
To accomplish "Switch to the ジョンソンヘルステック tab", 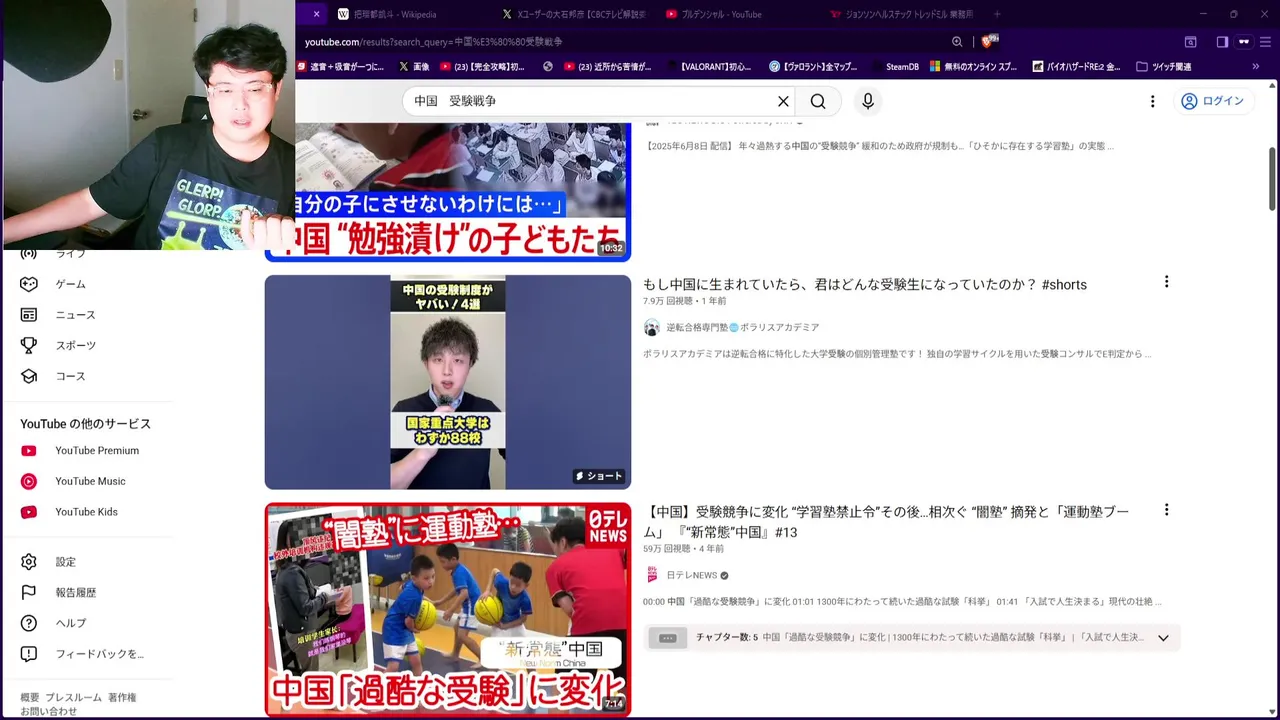I will (900, 14).
